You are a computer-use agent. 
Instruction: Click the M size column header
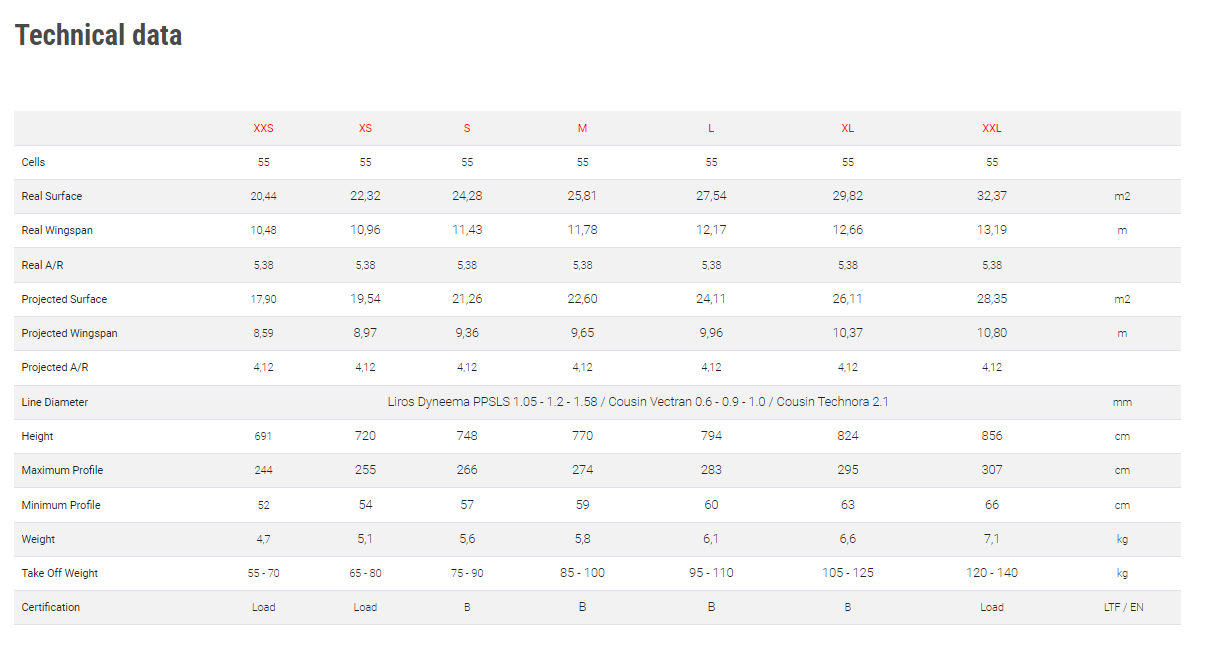tap(582, 128)
